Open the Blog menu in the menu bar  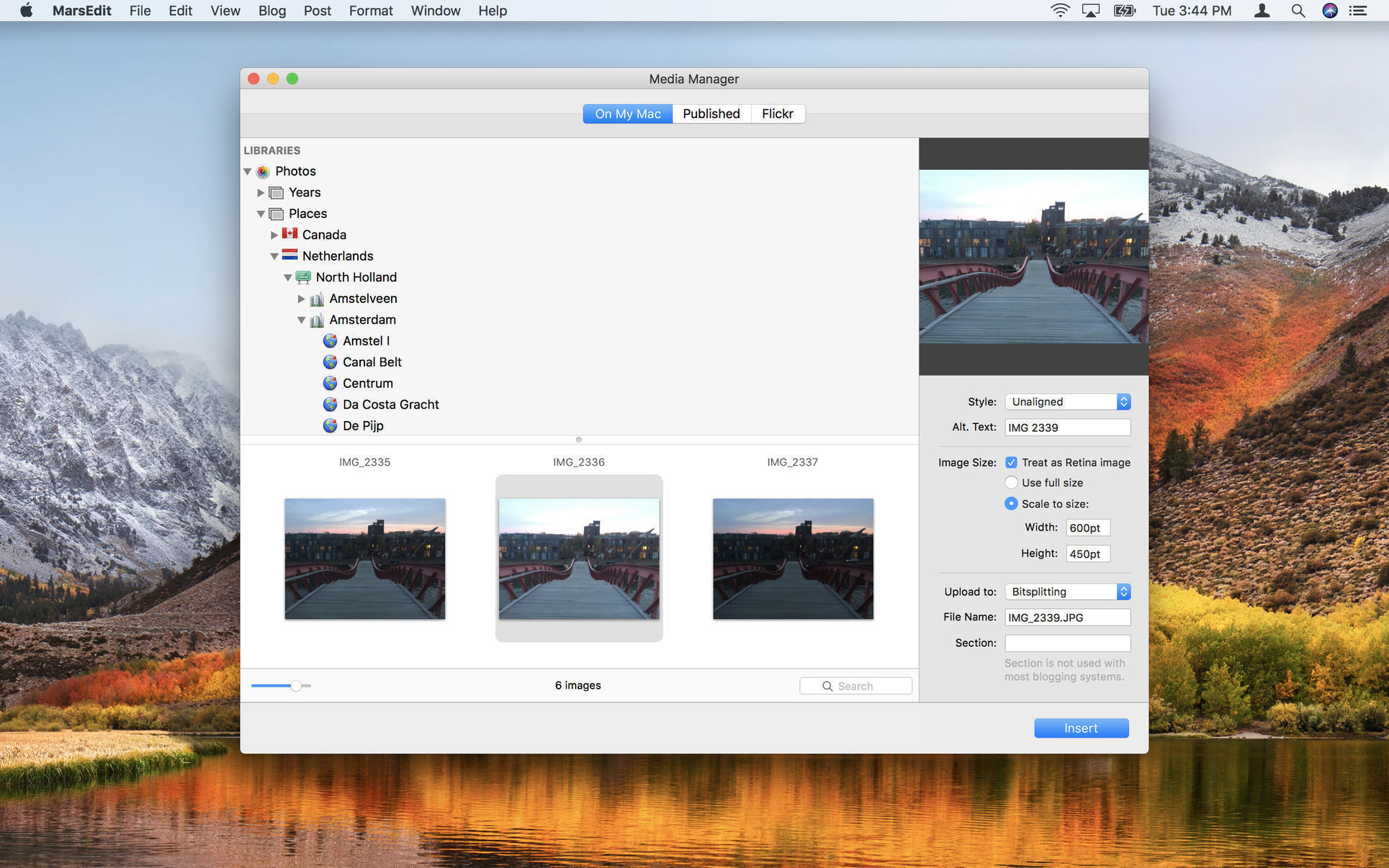click(x=271, y=11)
